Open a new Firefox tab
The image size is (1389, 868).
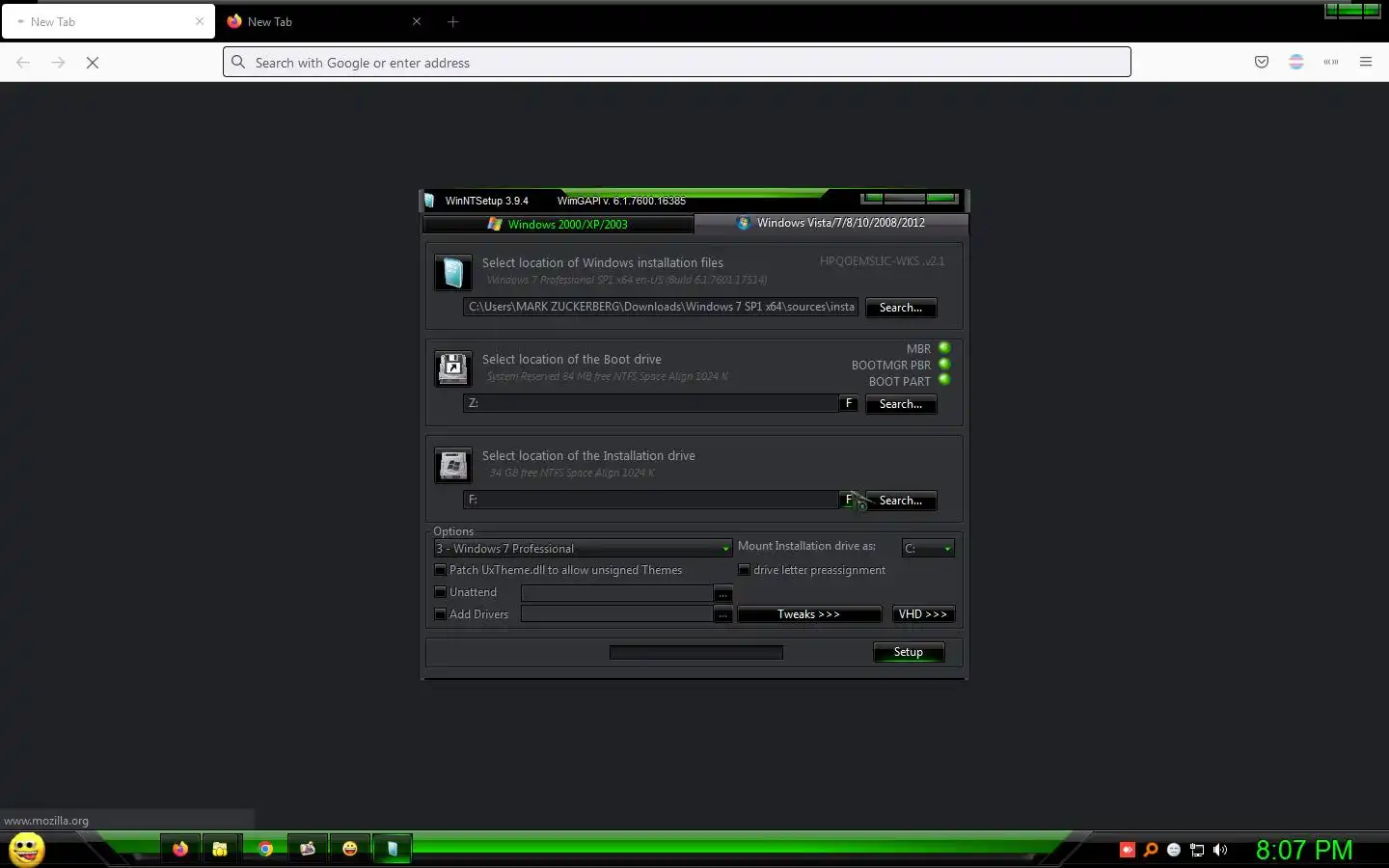click(x=452, y=21)
